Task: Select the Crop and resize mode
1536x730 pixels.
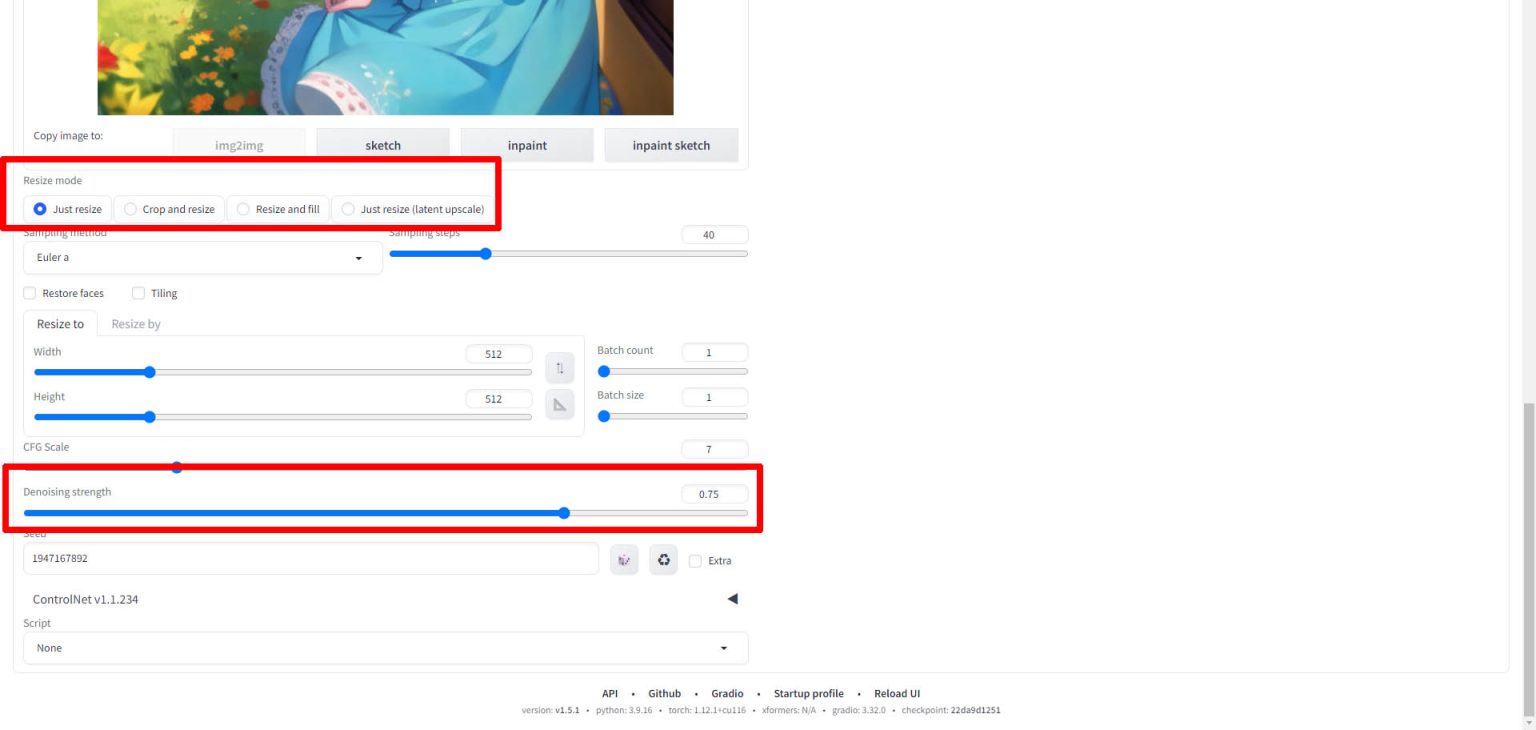Action: pyautogui.click(x=169, y=209)
